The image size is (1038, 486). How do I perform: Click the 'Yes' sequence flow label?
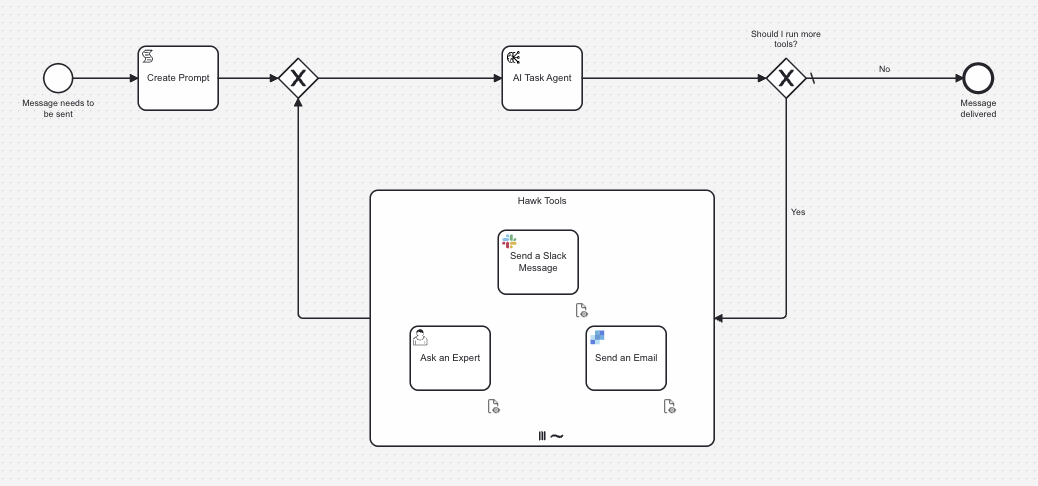pos(798,212)
